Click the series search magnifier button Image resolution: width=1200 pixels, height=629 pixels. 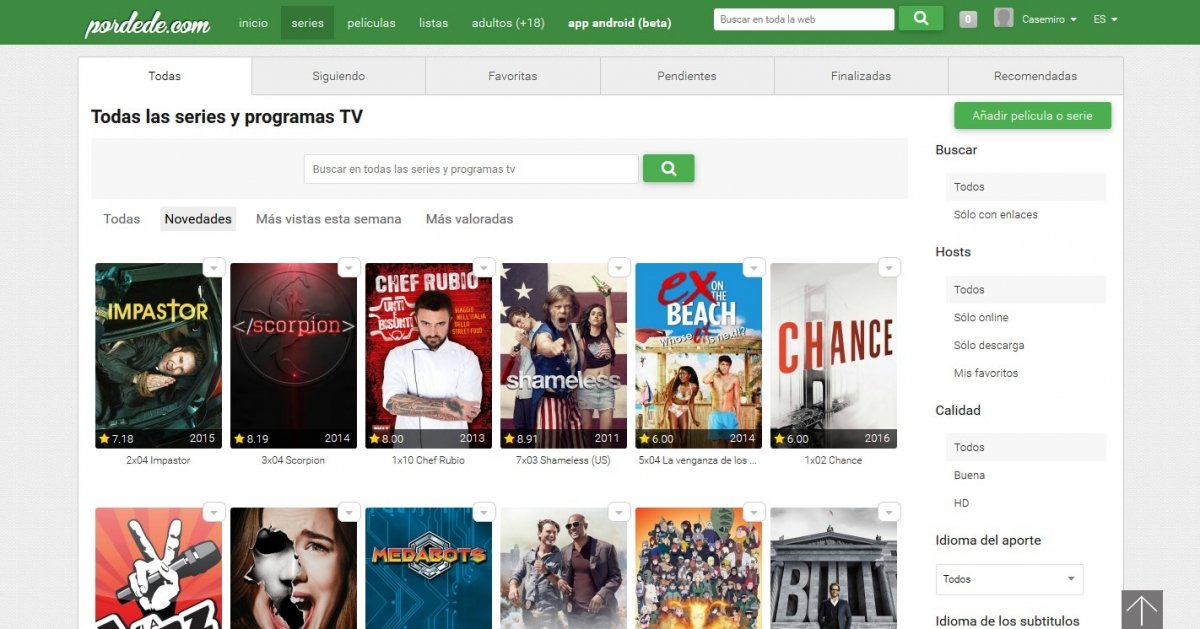tap(668, 169)
